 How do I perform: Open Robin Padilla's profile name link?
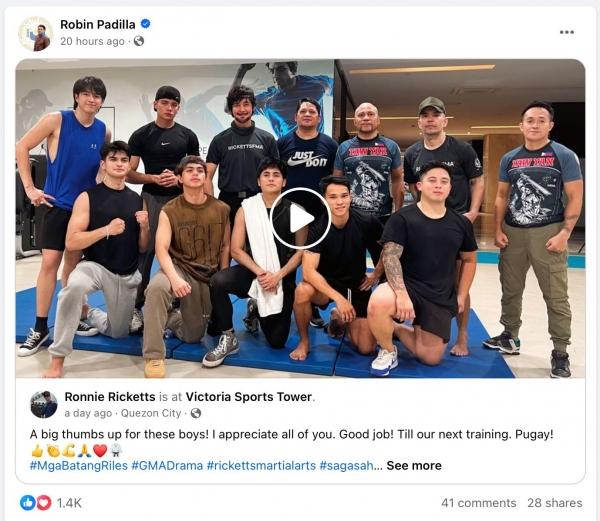(98, 24)
